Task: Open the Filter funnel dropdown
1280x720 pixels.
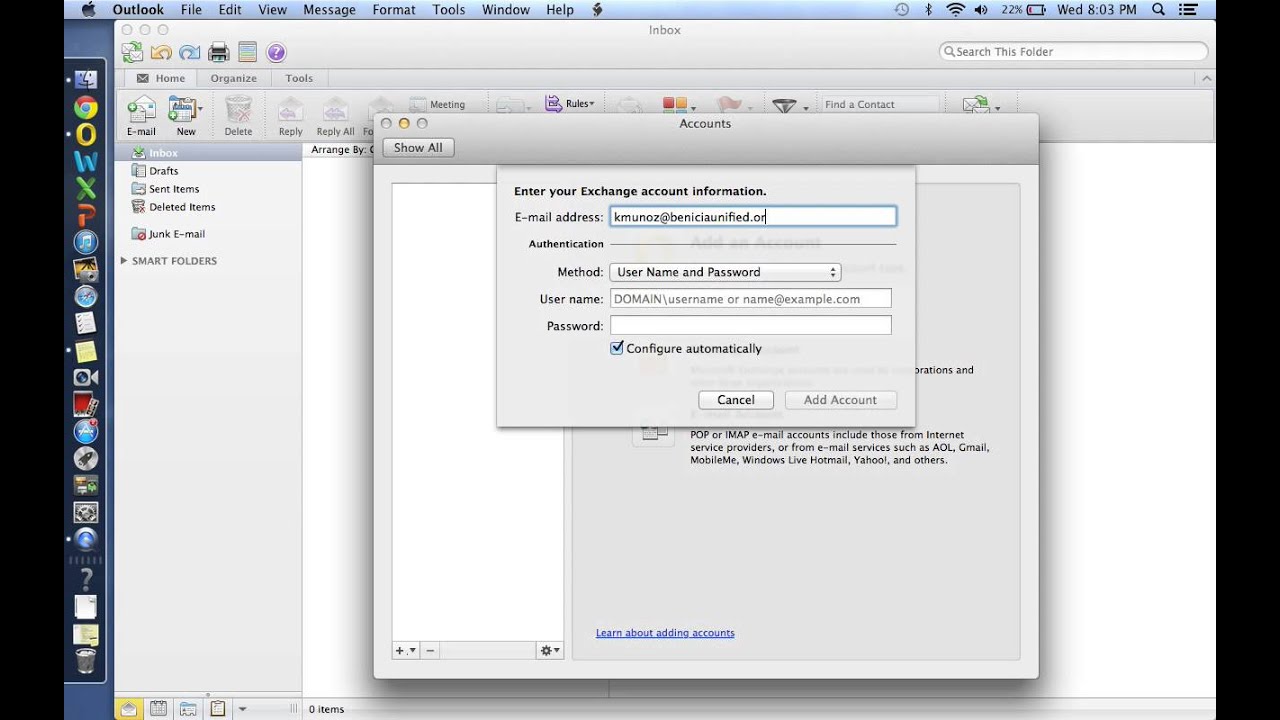Action: 790,105
